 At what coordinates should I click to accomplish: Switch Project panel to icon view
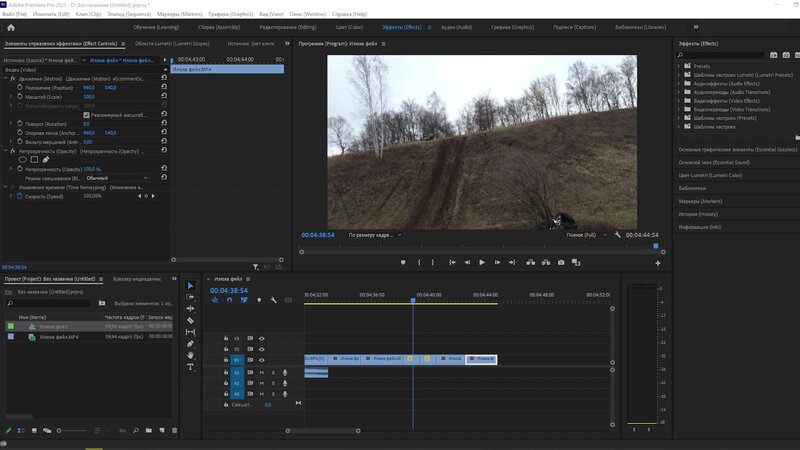click(x=34, y=431)
